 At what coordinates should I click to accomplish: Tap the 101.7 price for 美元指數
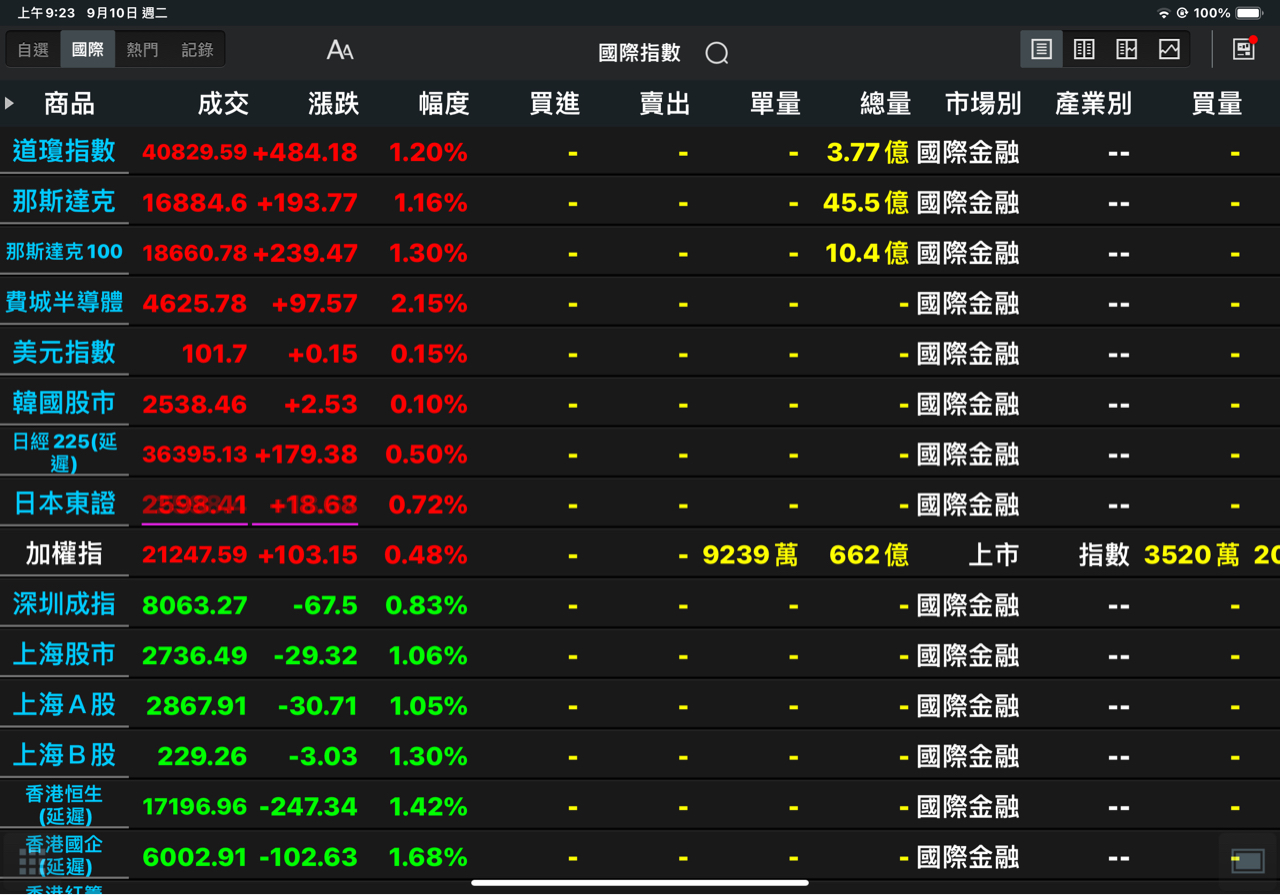pos(214,354)
